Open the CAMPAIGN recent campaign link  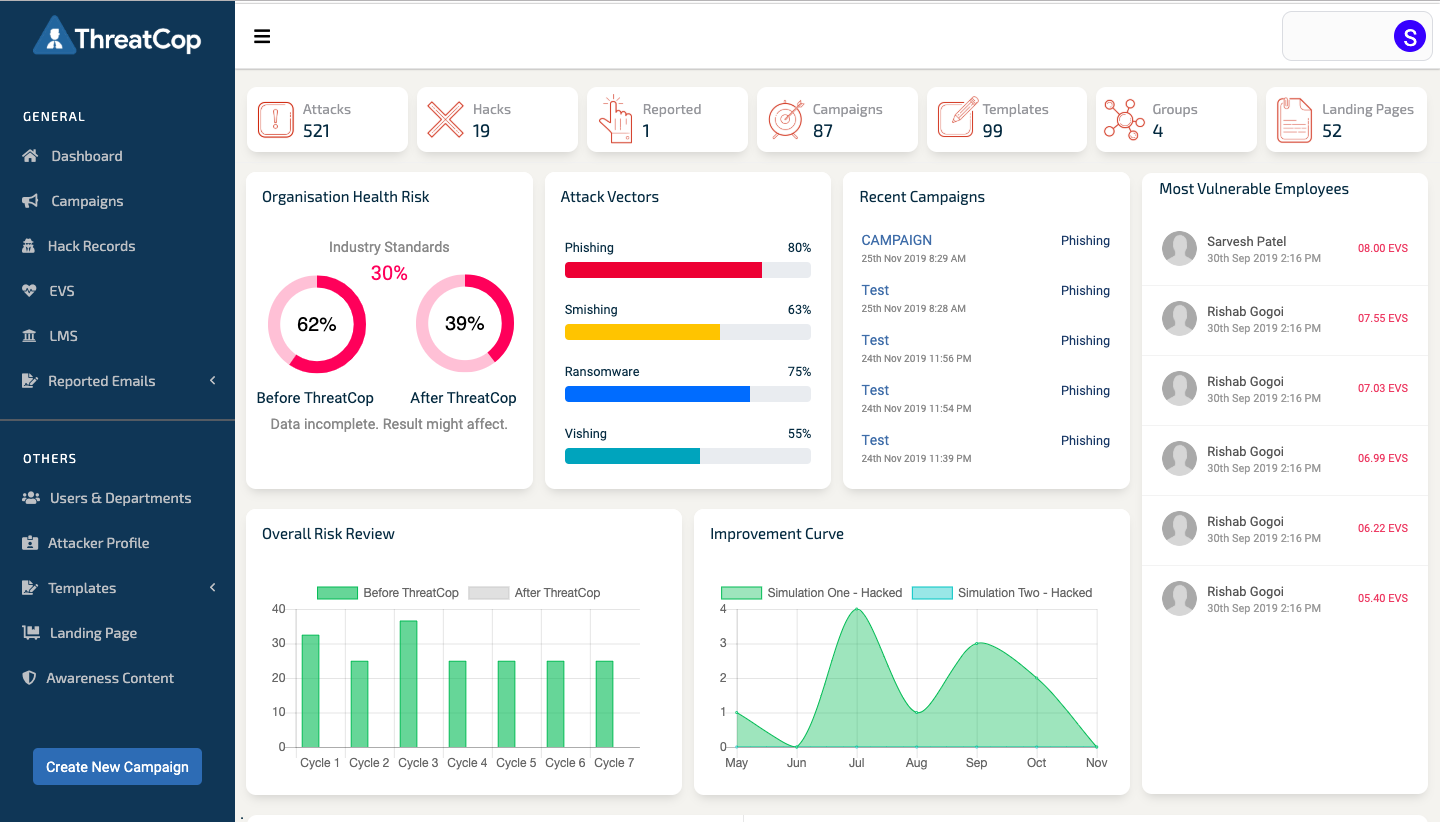896,240
